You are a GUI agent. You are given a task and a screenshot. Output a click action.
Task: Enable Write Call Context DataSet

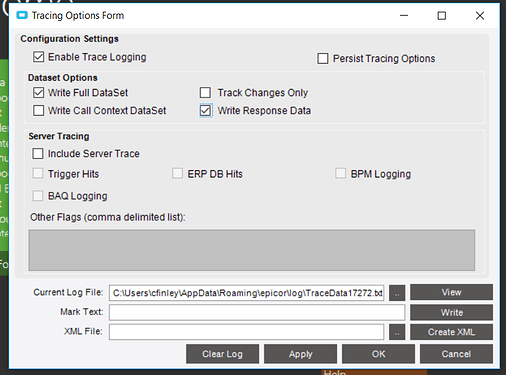[38, 110]
